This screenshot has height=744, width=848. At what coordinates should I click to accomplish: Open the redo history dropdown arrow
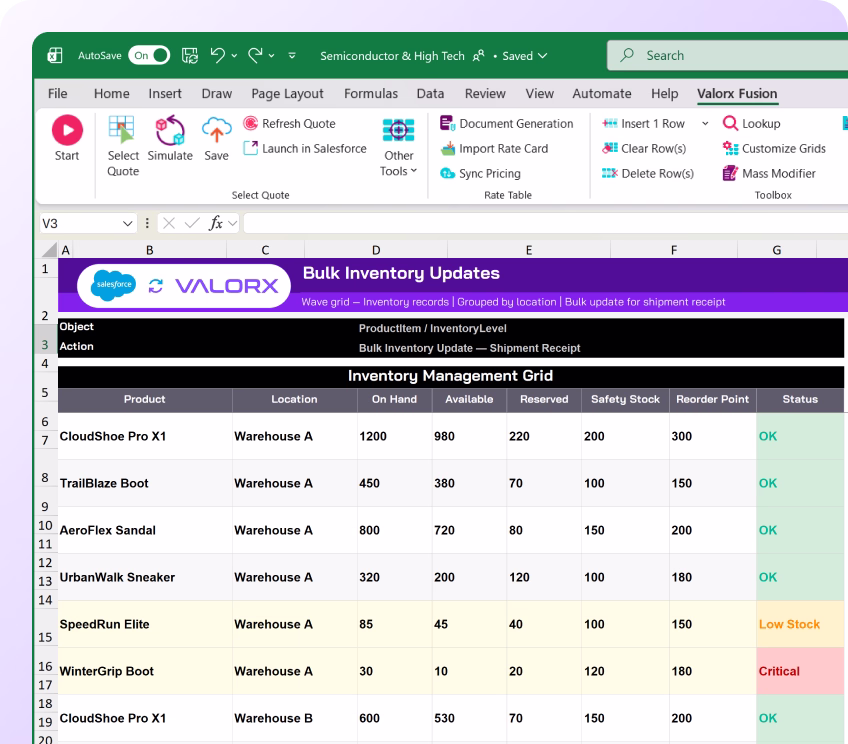point(271,56)
